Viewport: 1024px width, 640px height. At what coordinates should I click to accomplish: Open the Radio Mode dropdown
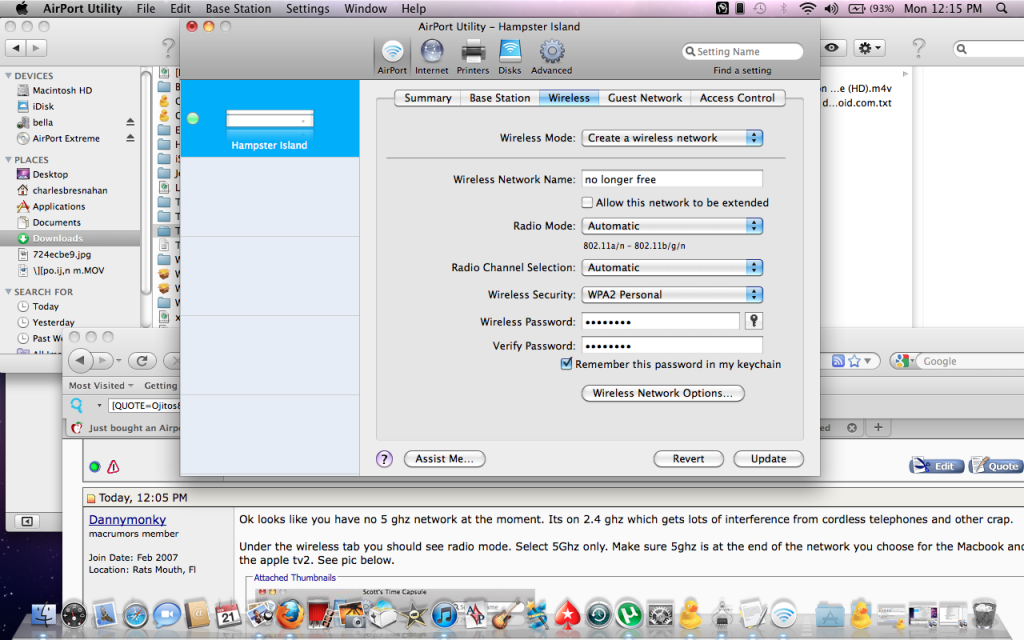point(672,226)
